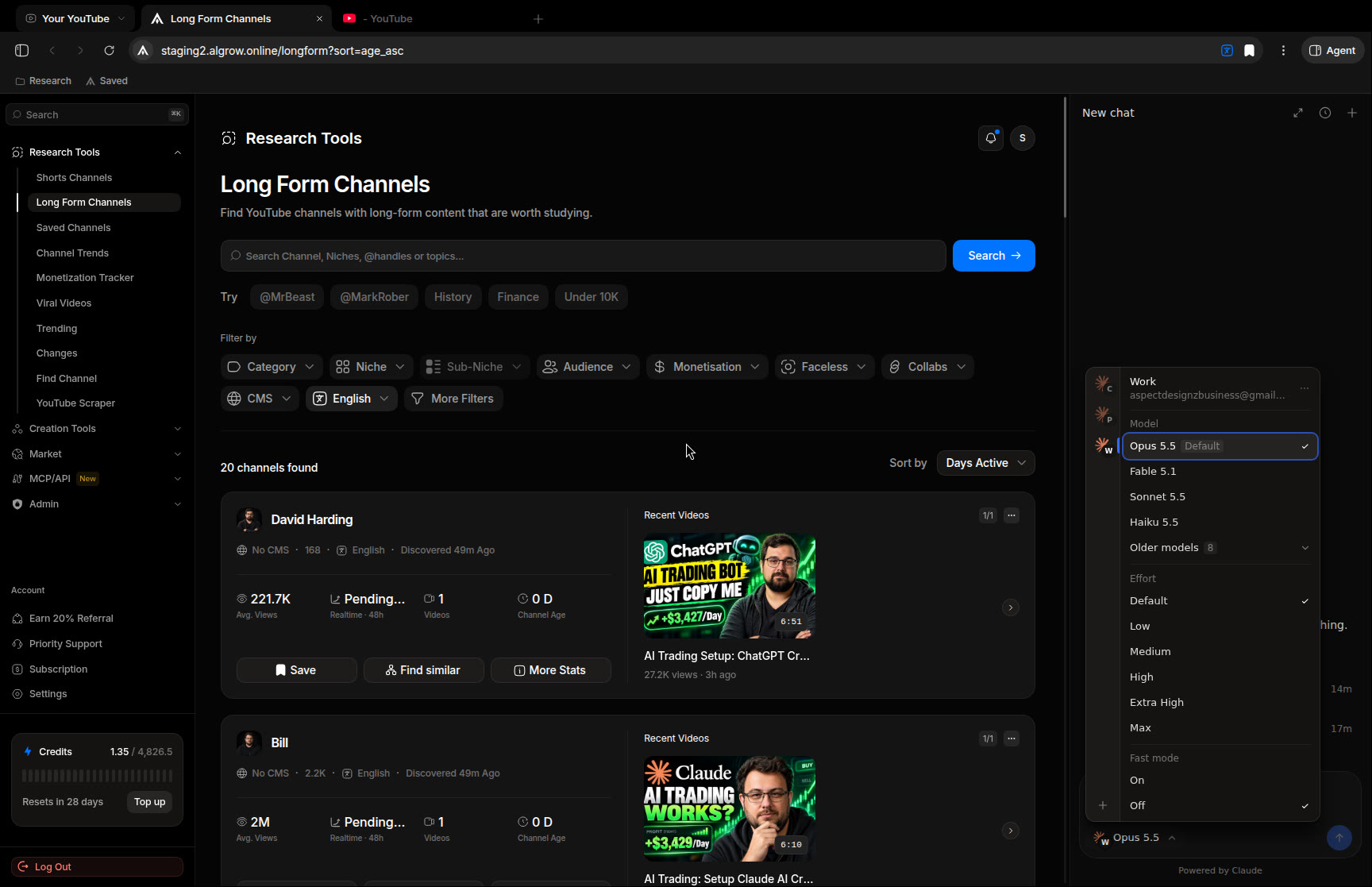Open notifications bell icon

[990, 138]
